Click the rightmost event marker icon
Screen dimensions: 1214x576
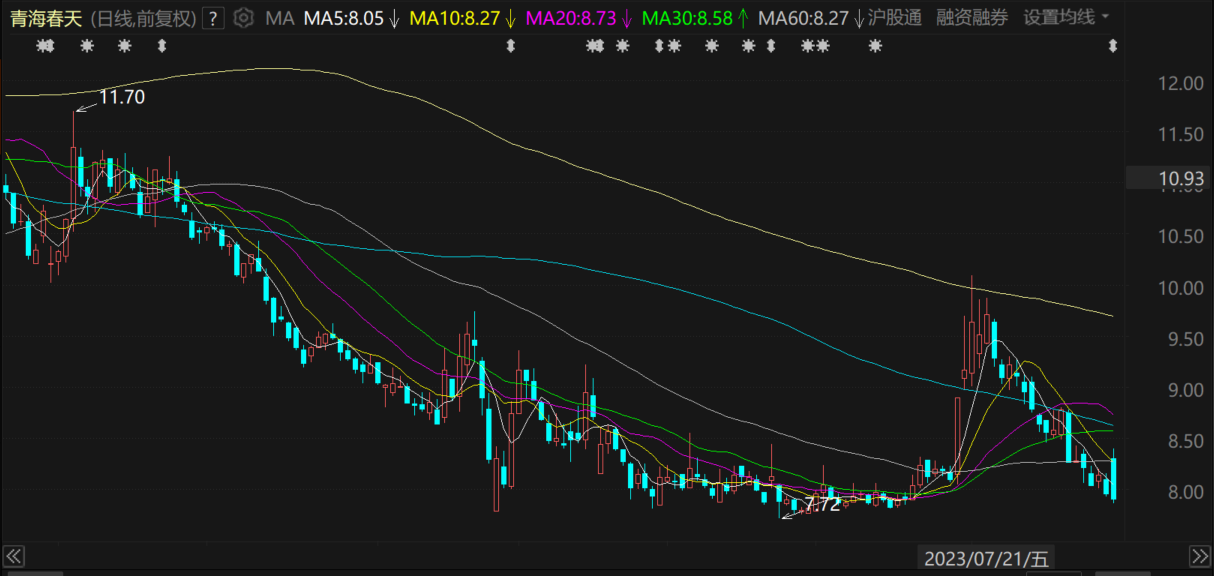tap(1113, 46)
